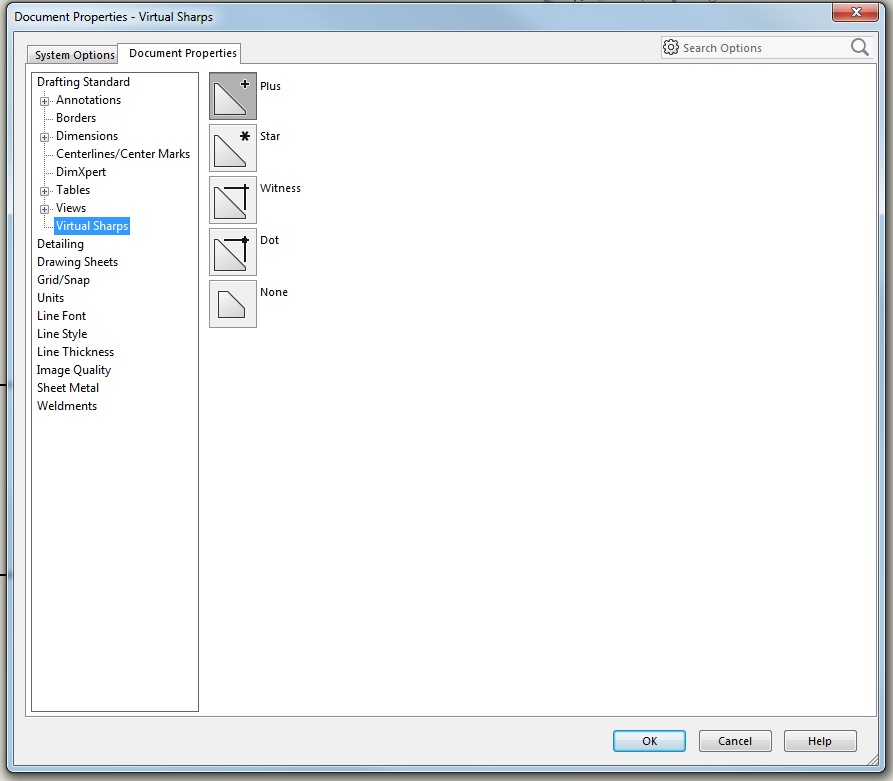Open the Detailing settings
893x781 pixels.
click(x=60, y=244)
